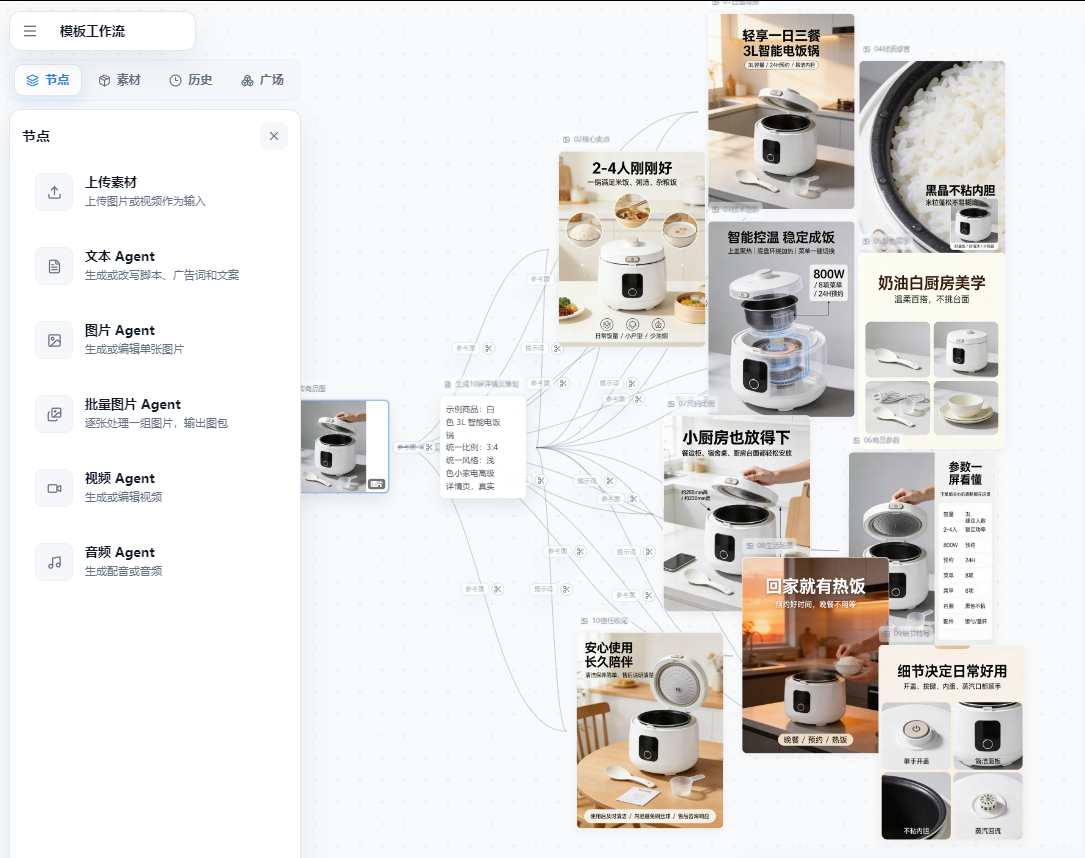Open the 参数一屏看懂 image
The image size is (1085, 858).
click(922, 549)
